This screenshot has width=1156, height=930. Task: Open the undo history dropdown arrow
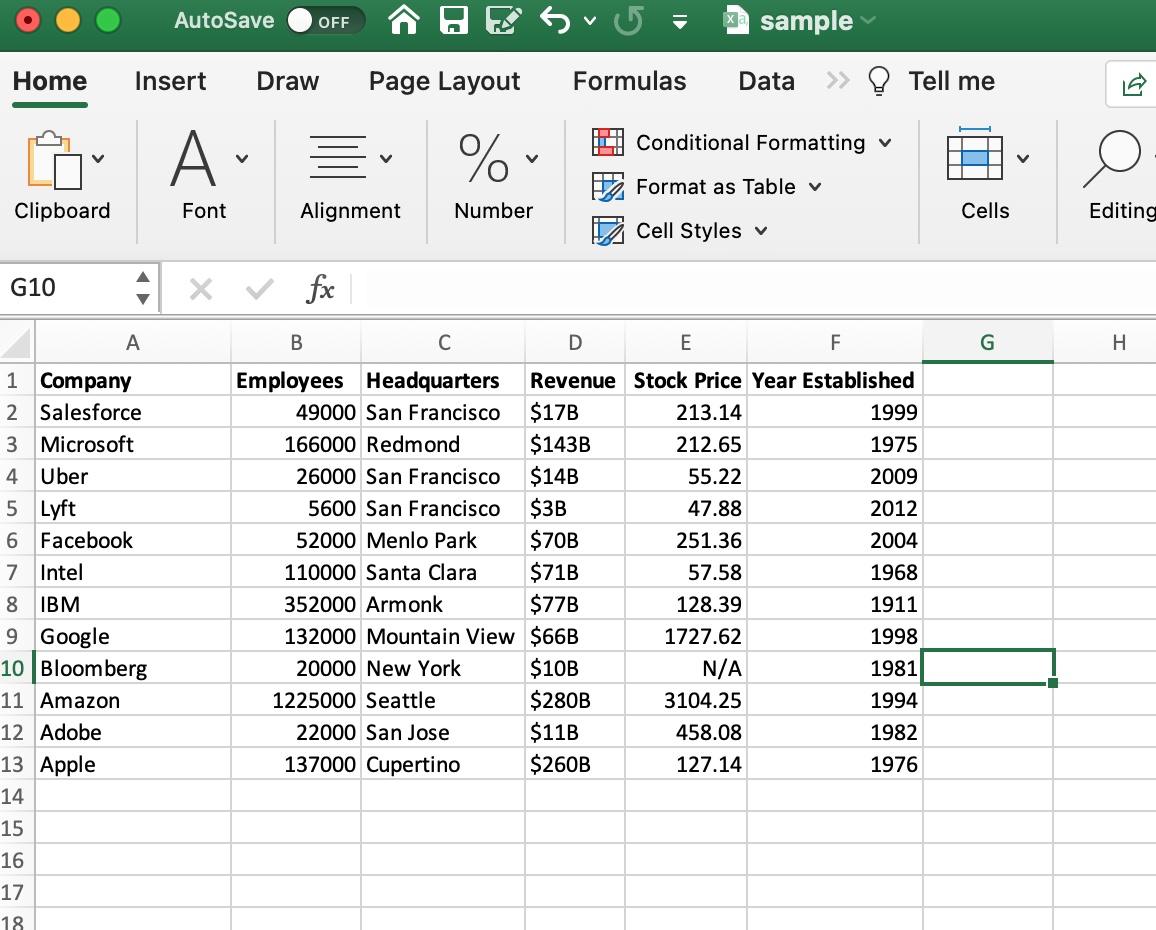click(x=590, y=21)
